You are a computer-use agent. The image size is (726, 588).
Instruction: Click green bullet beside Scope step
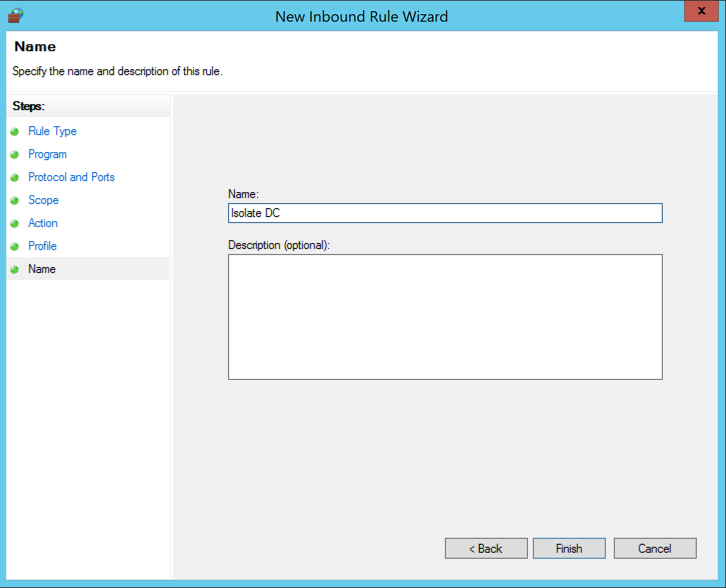click(x=15, y=200)
